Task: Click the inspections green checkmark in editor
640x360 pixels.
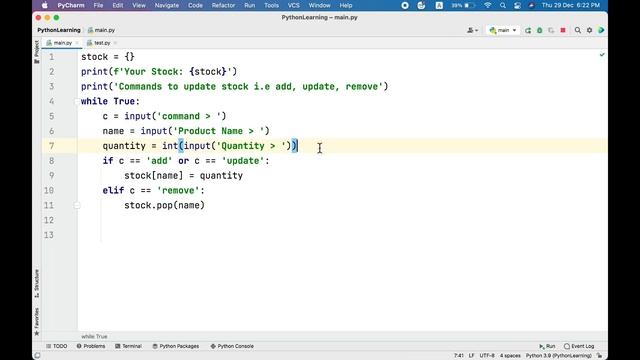Action: [602, 54]
